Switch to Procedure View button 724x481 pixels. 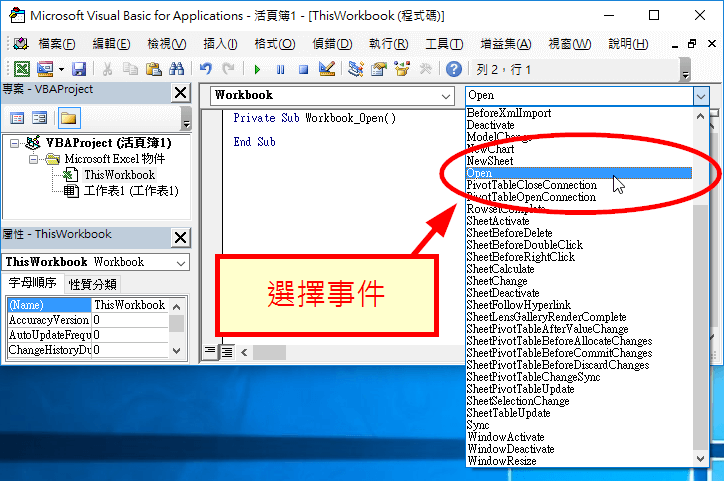[x=211, y=351]
